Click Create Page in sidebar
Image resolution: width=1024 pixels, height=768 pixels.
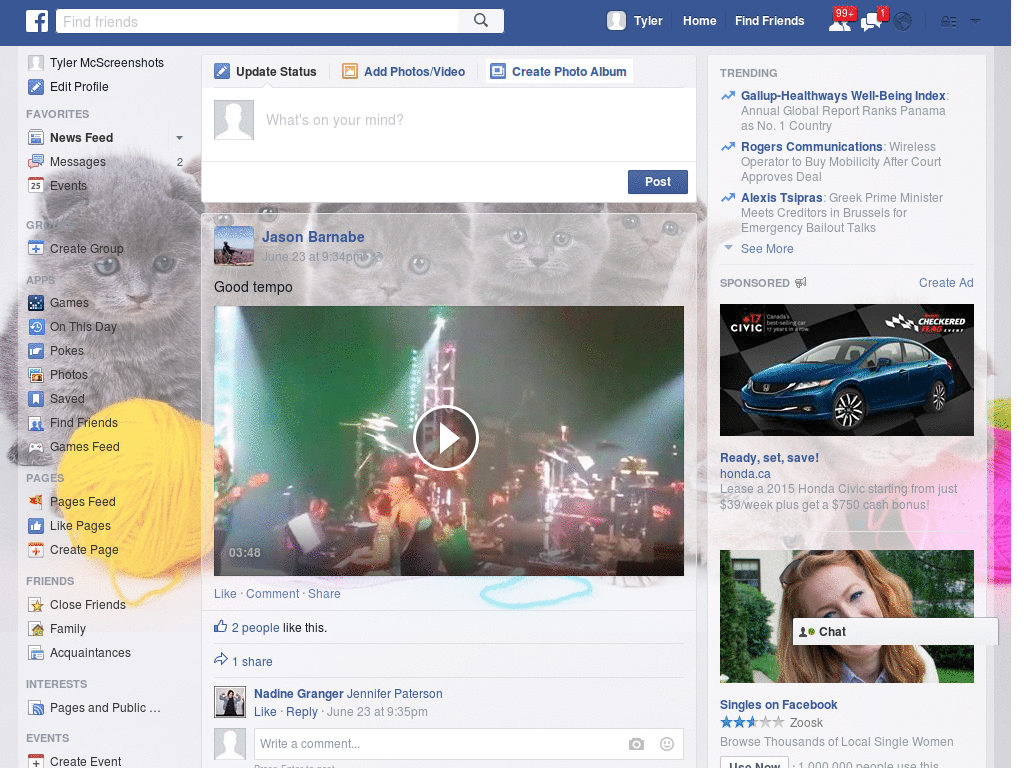(84, 550)
